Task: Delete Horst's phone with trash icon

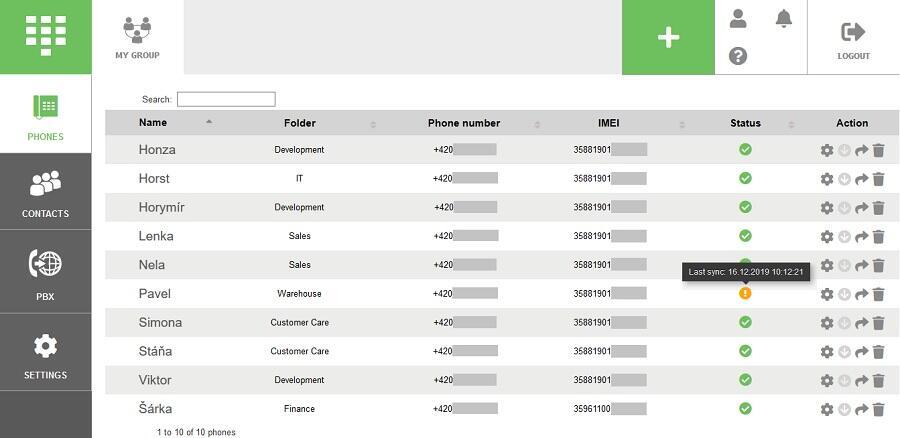Action: (x=878, y=179)
